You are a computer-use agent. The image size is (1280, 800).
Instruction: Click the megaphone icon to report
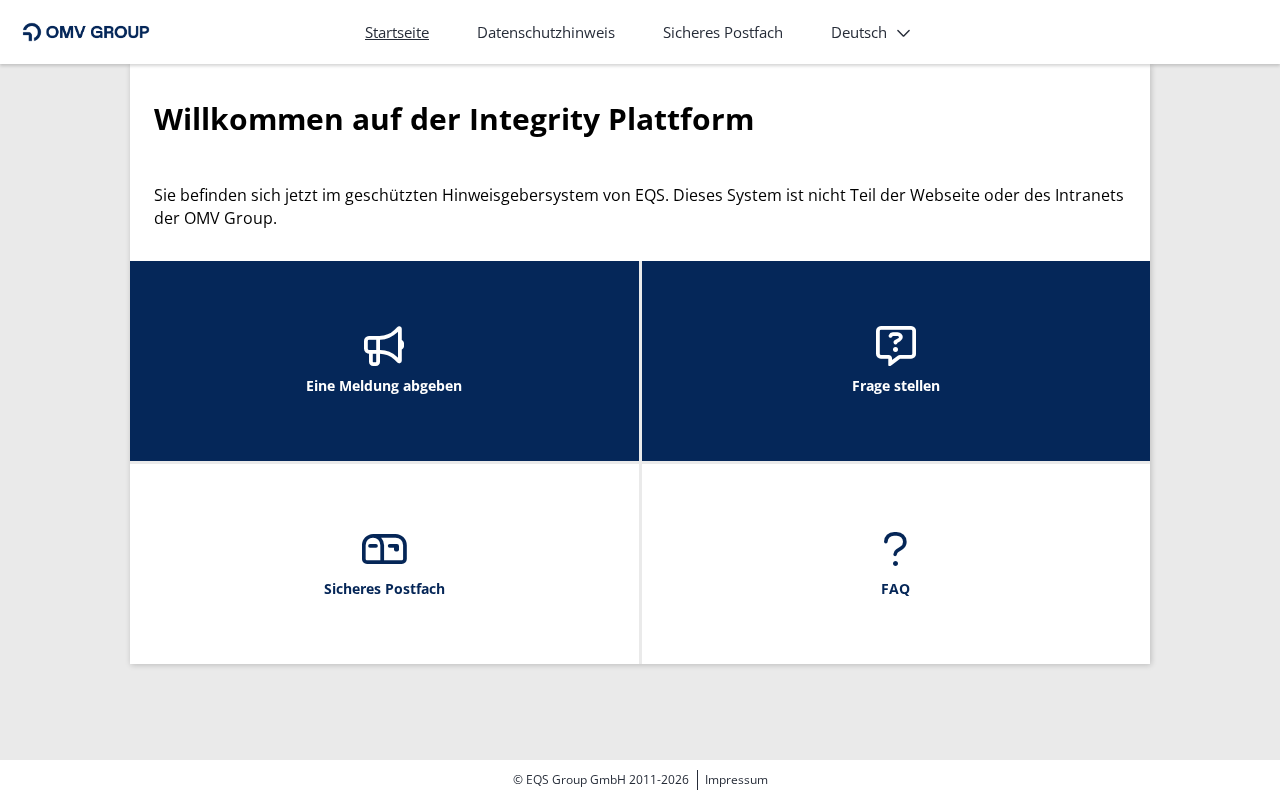(384, 346)
